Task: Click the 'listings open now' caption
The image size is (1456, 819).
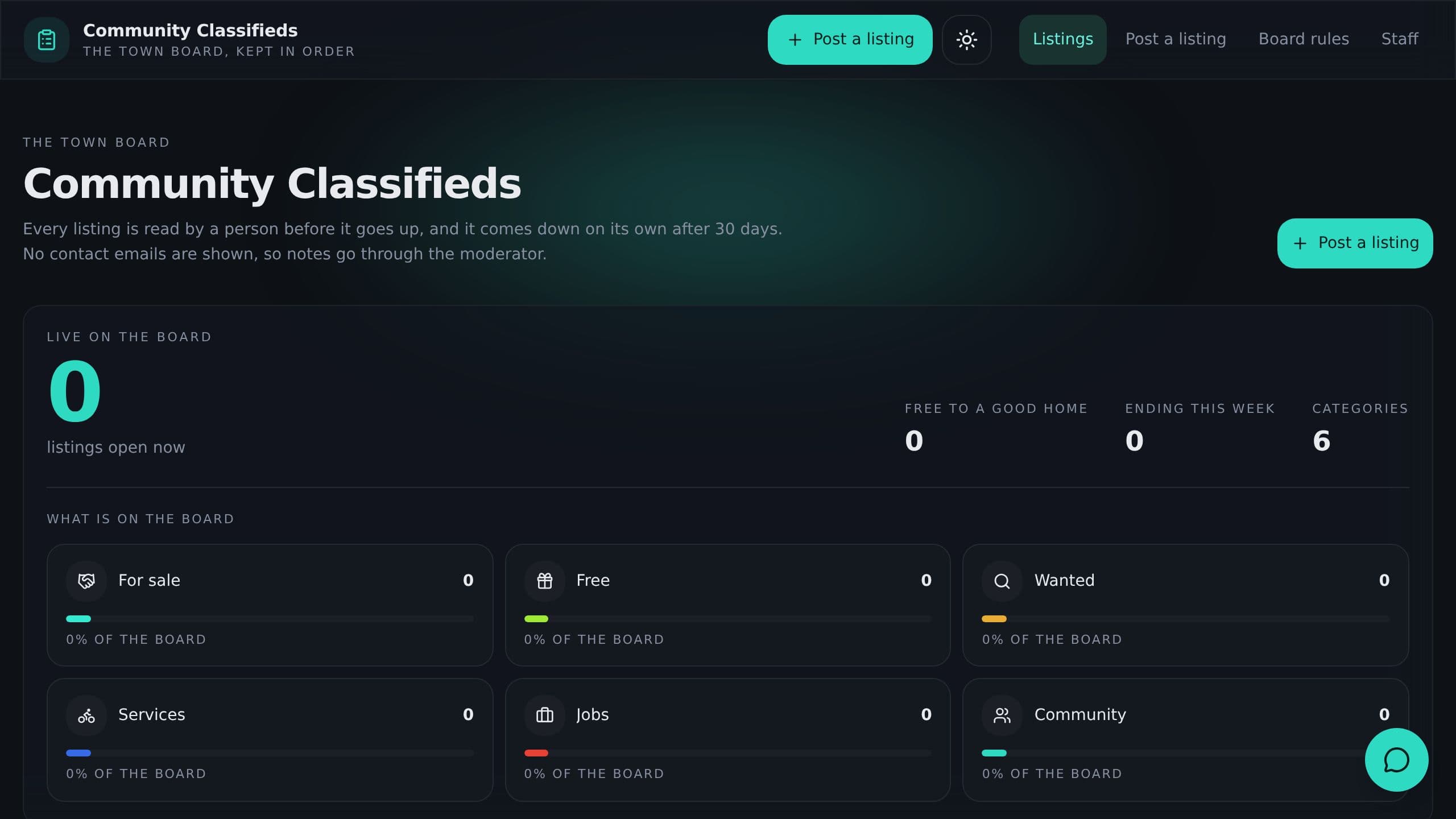Action: (x=116, y=448)
